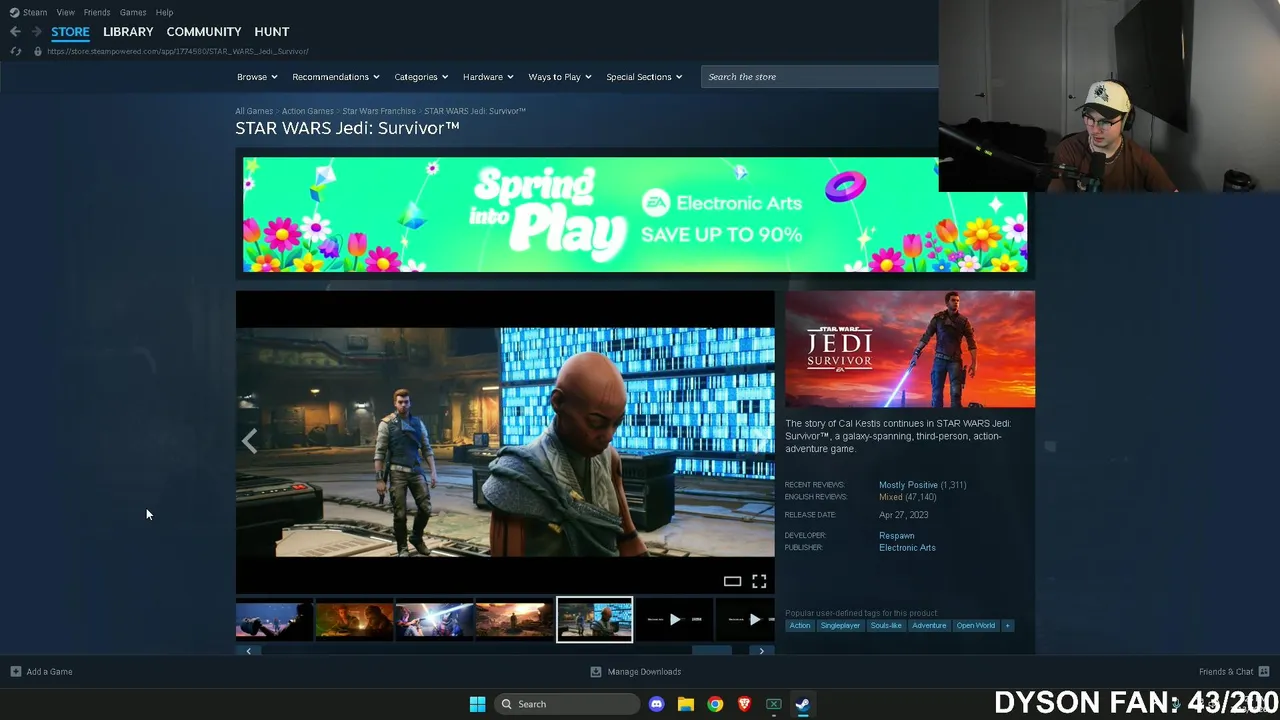
Task: Click the Spring into Play EA banner
Action: point(634,214)
